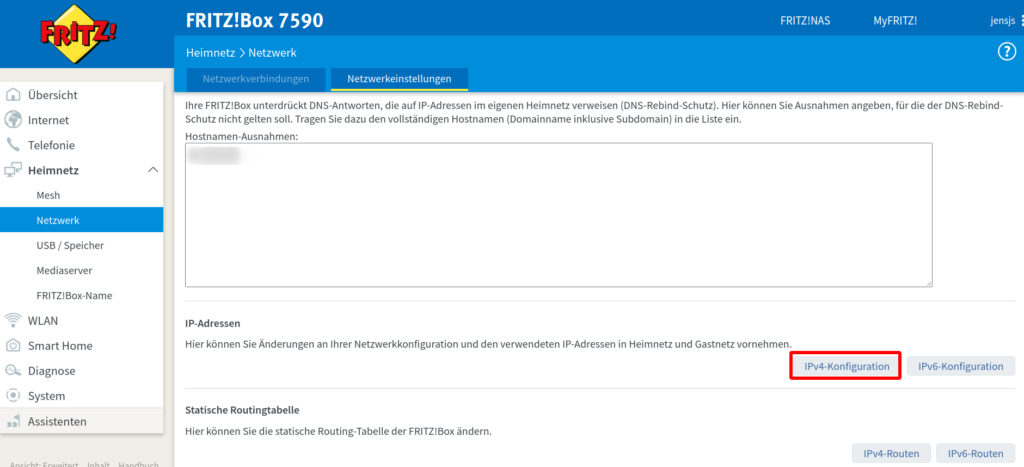The image size is (1024, 467).
Task: Click the Netzwerk breadcrumb text
Action: tap(272, 53)
